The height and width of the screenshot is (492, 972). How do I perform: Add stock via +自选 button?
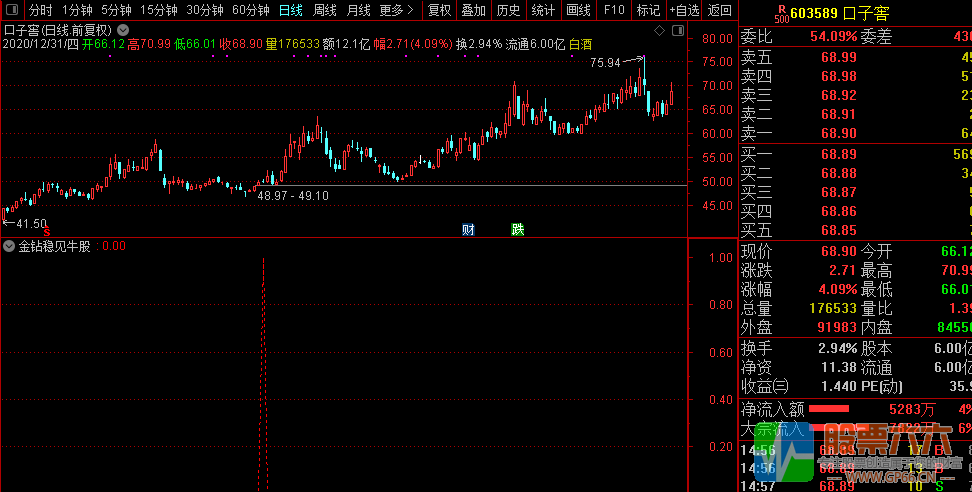684,10
